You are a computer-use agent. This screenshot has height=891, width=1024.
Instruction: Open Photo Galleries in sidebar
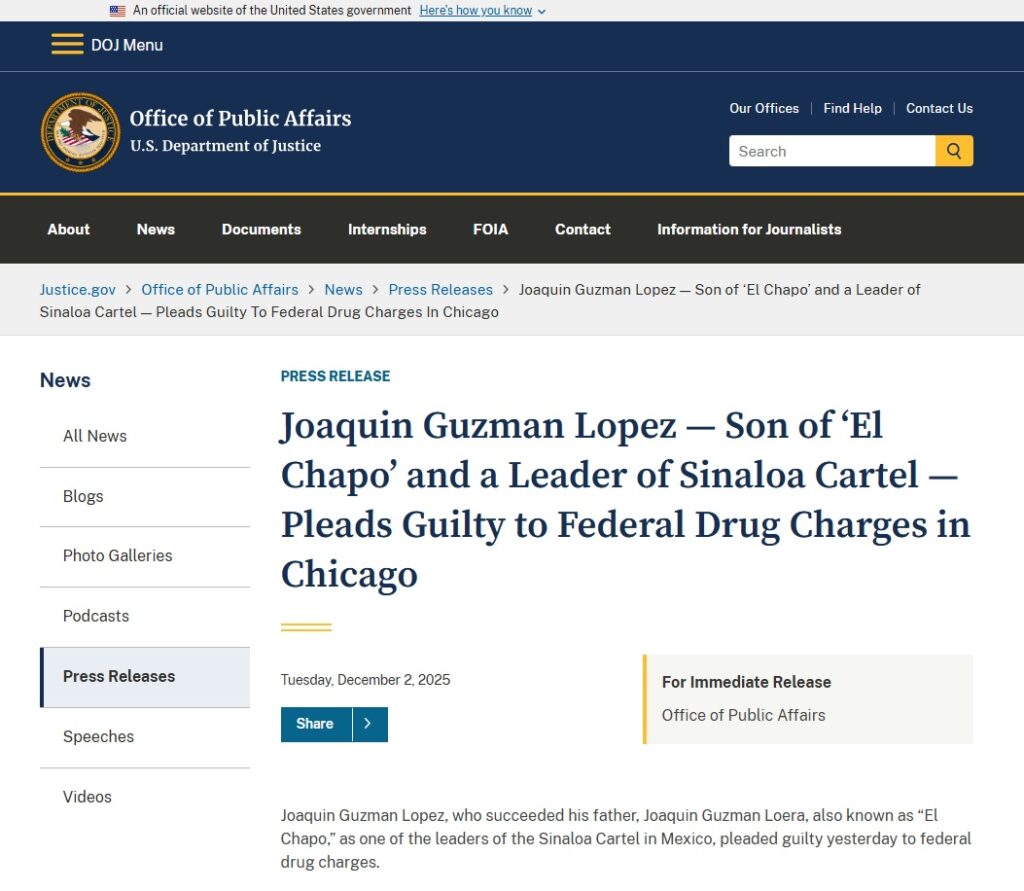click(144, 556)
